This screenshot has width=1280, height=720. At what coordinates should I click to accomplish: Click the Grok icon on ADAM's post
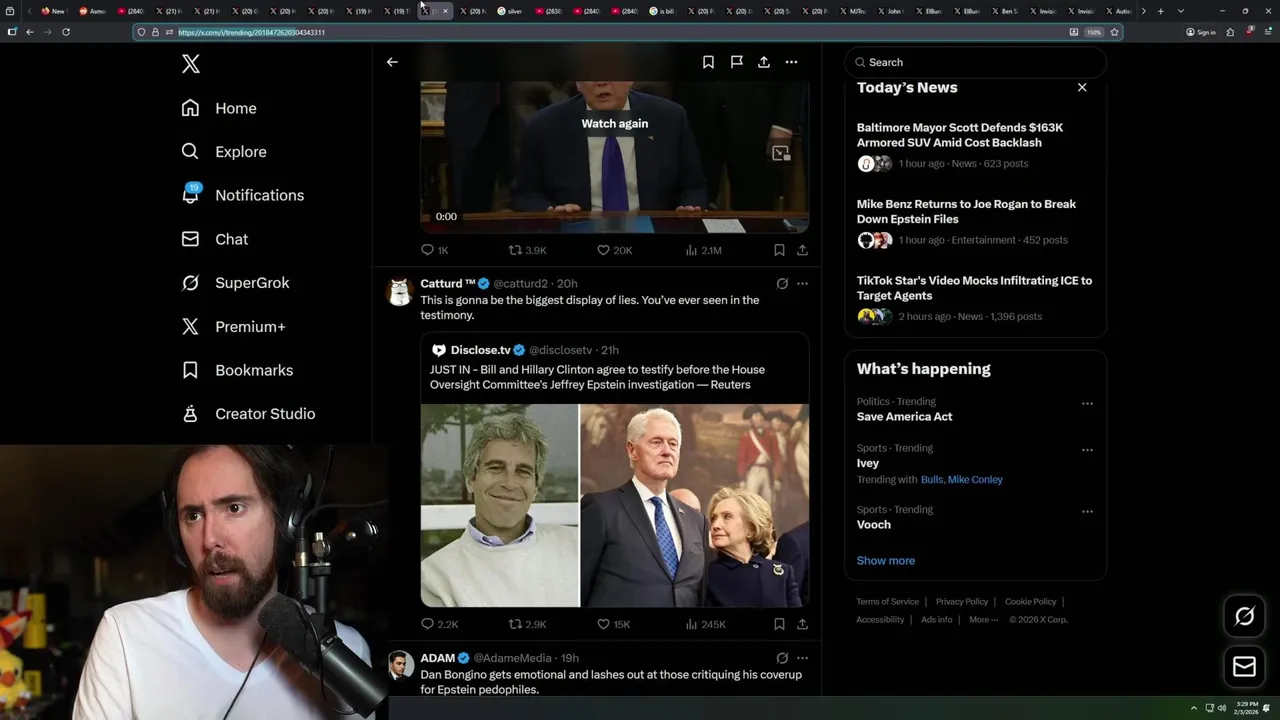pos(782,658)
